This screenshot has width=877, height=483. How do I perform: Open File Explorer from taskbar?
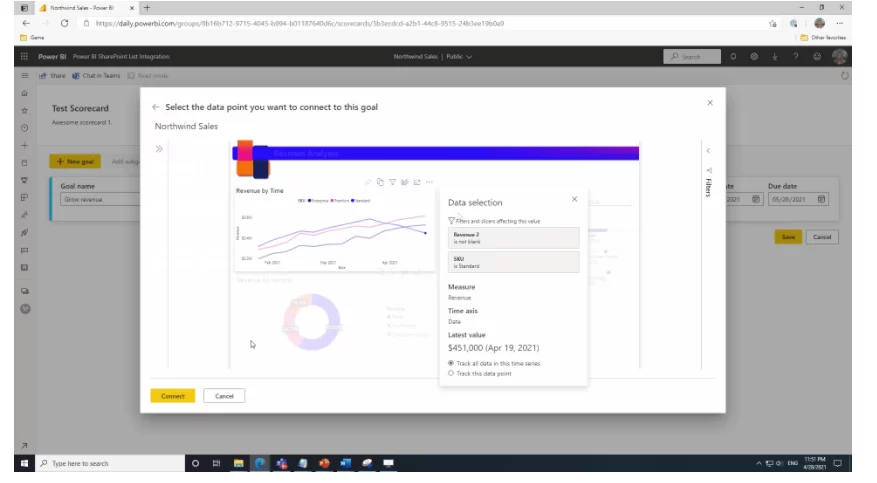pyautogui.click(x=239, y=463)
